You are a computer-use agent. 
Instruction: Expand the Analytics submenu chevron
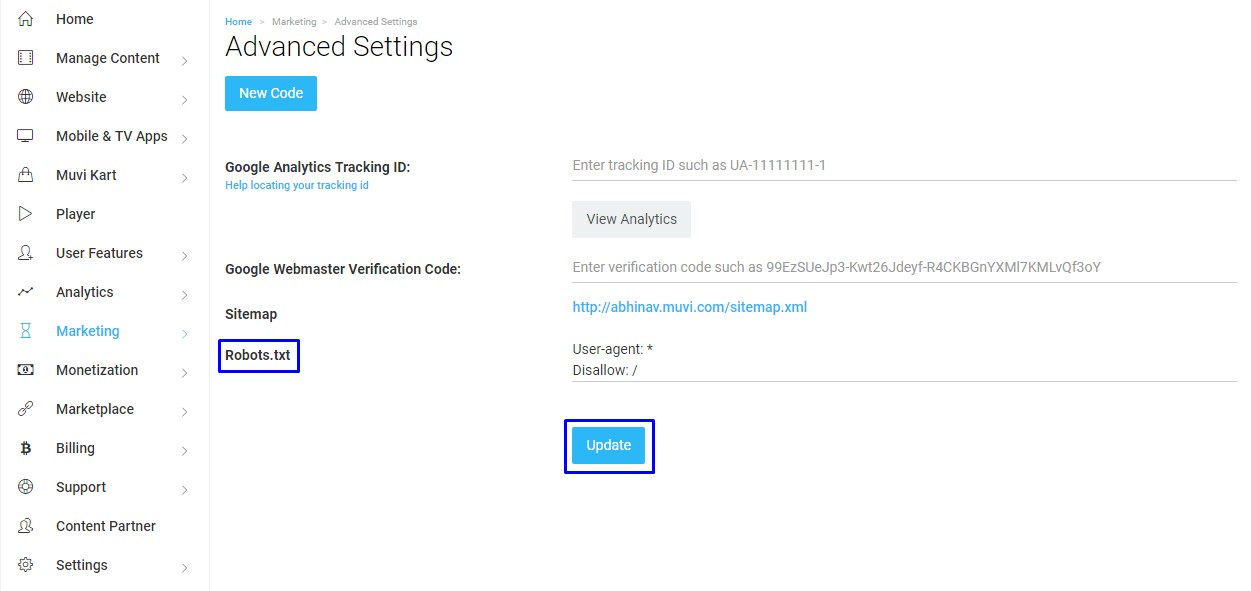point(185,295)
